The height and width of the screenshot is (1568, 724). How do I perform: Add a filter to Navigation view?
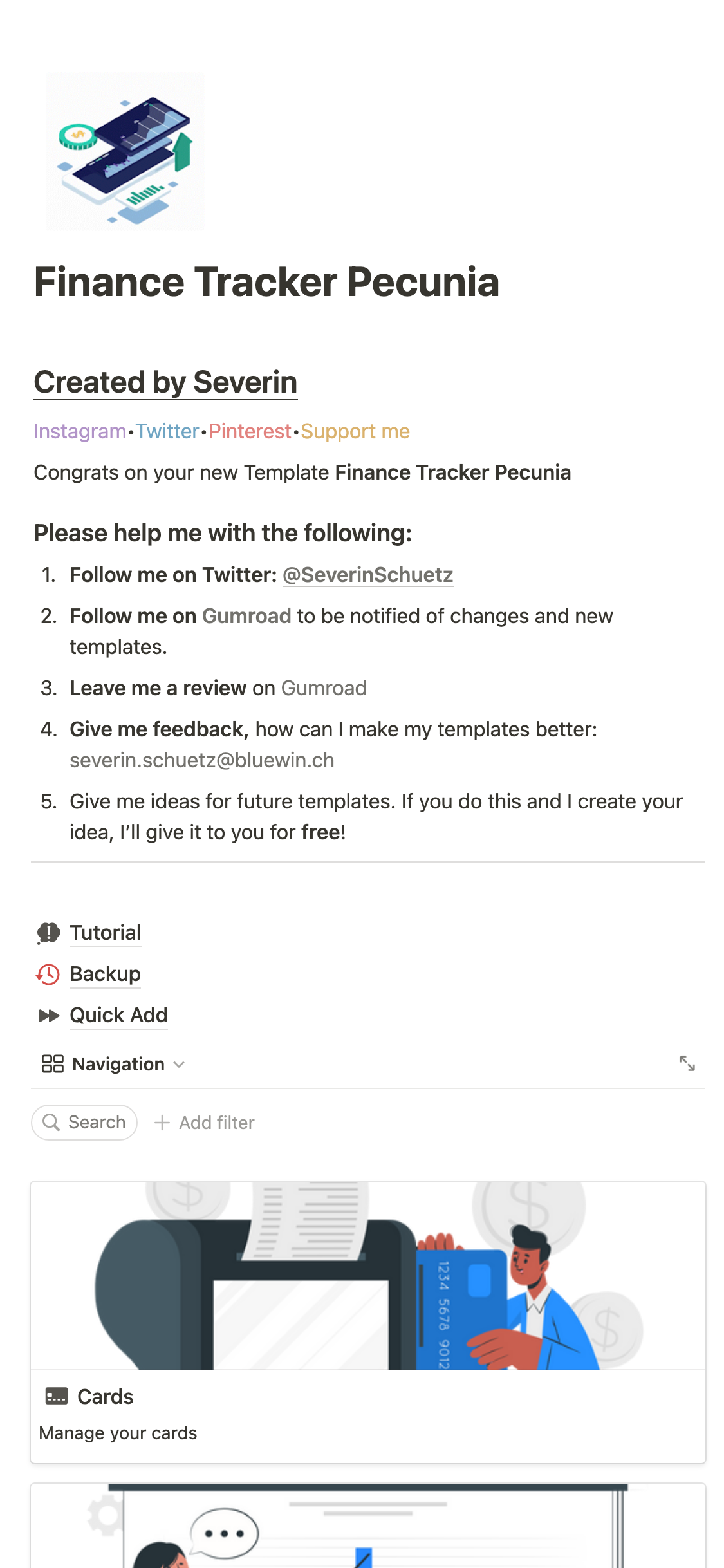pyautogui.click(x=216, y=1123)
